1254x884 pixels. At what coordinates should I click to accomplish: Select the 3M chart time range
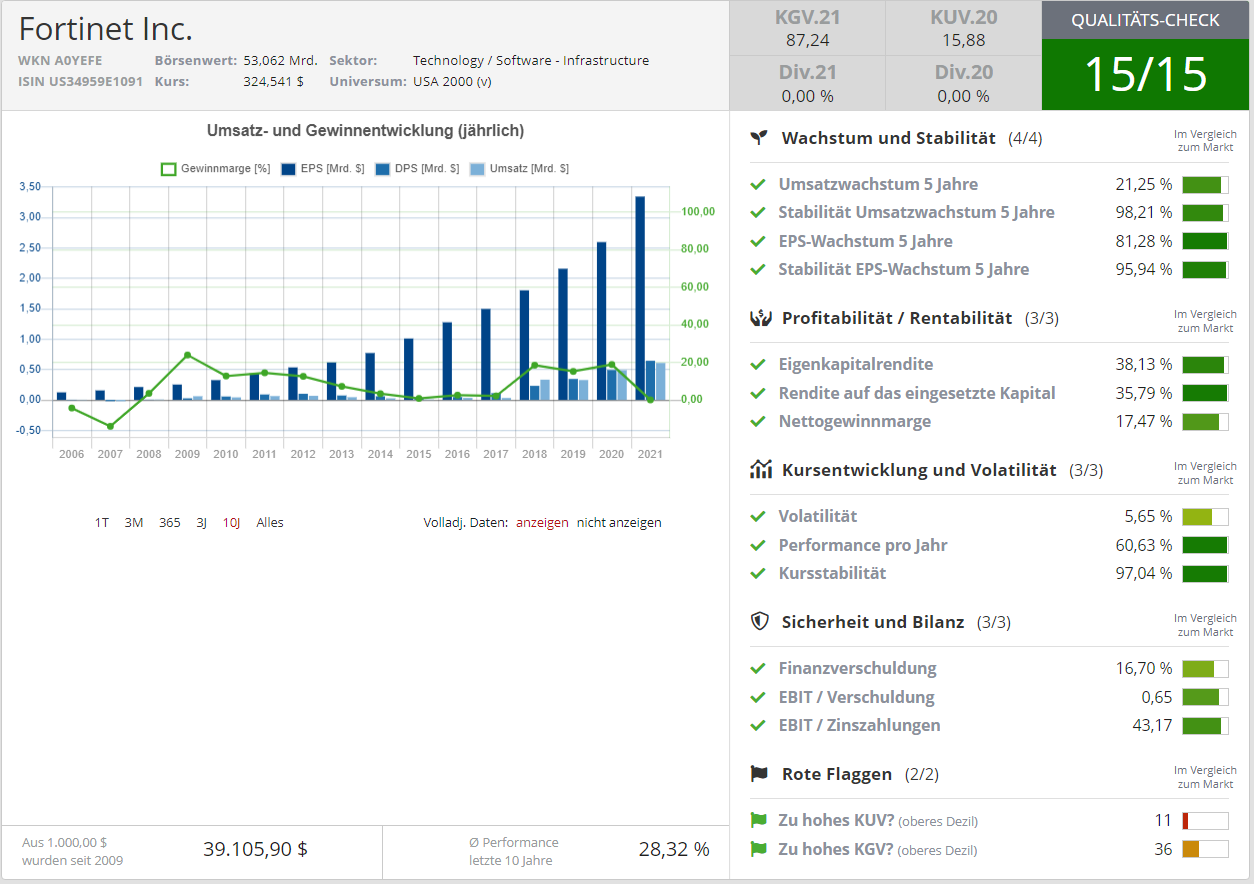[x=134, y=523]
